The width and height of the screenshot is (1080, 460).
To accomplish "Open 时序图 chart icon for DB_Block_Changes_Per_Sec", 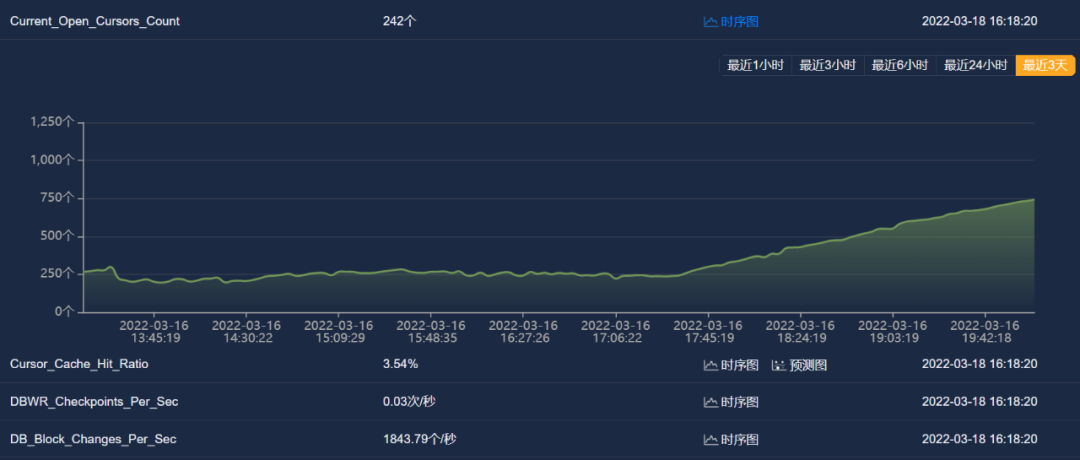I will point(710,439).
